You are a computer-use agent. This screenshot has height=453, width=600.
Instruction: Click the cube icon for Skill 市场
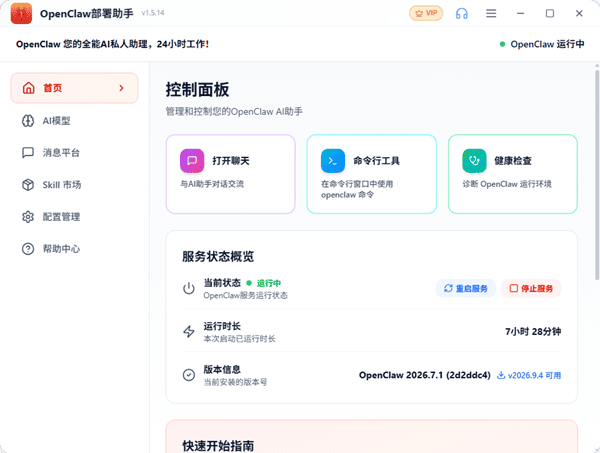click(x=28, y=185)
